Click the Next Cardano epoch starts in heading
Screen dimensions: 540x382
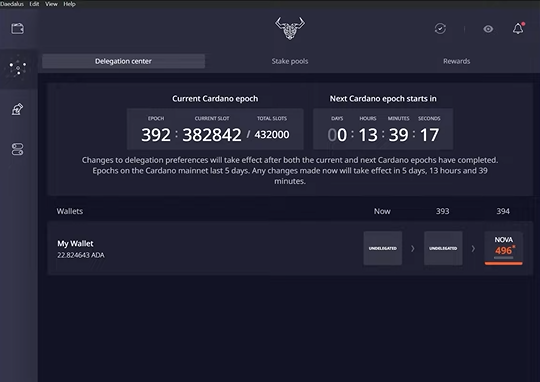(383, 99)
